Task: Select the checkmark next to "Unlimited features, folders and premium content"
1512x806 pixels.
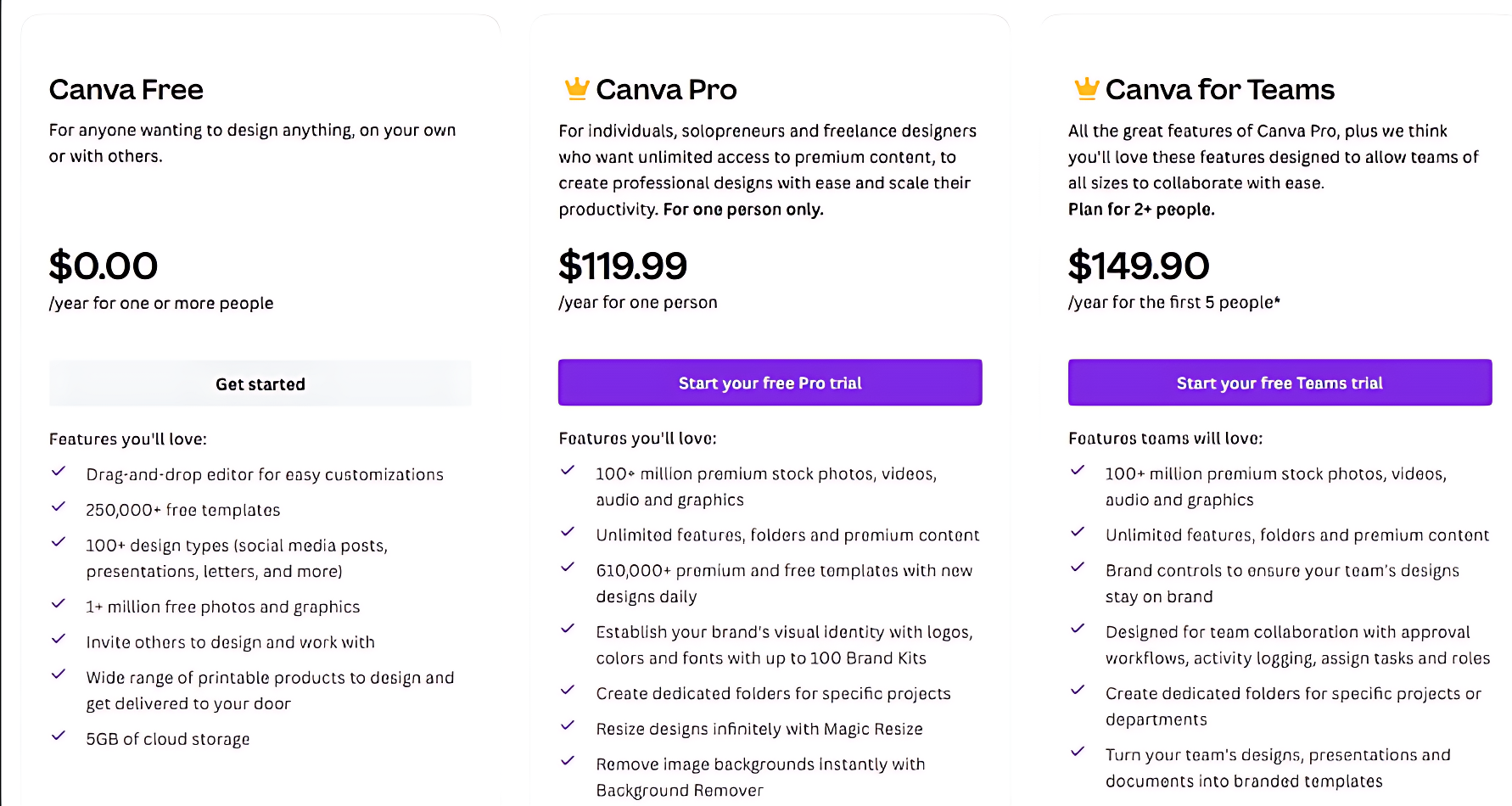Action: 567,532
